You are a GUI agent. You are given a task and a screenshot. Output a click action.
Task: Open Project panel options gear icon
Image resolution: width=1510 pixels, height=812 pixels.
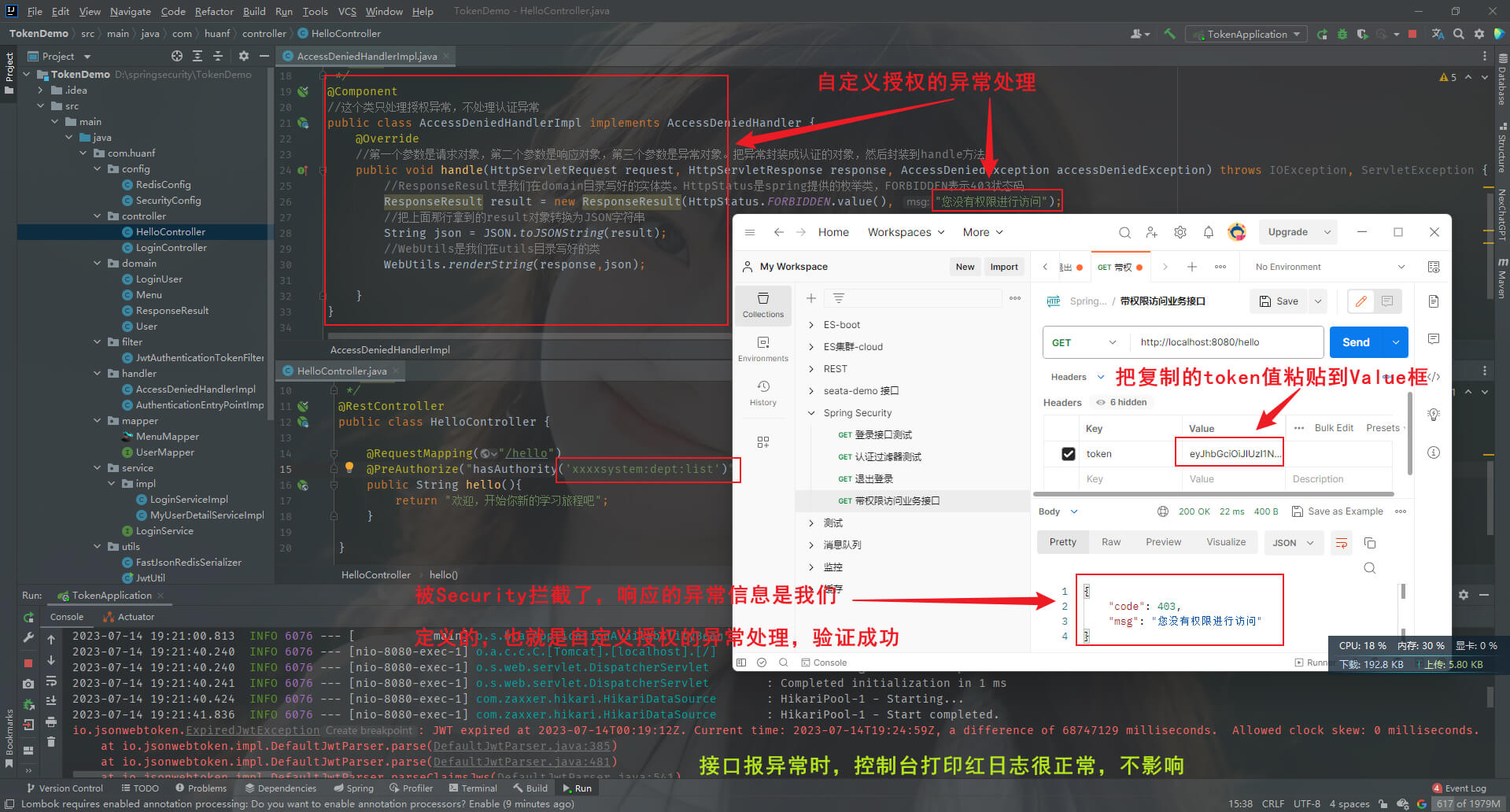point(244,56)
